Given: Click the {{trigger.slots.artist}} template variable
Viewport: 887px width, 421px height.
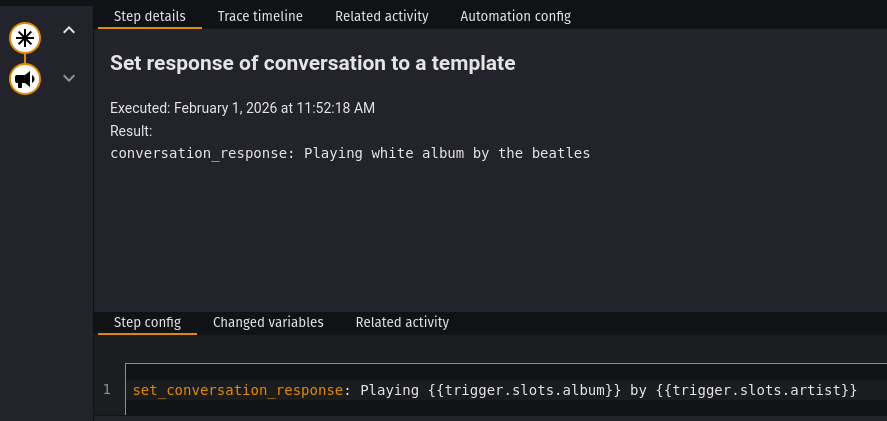Looking at the screenshot, I should tap(756, 390).
